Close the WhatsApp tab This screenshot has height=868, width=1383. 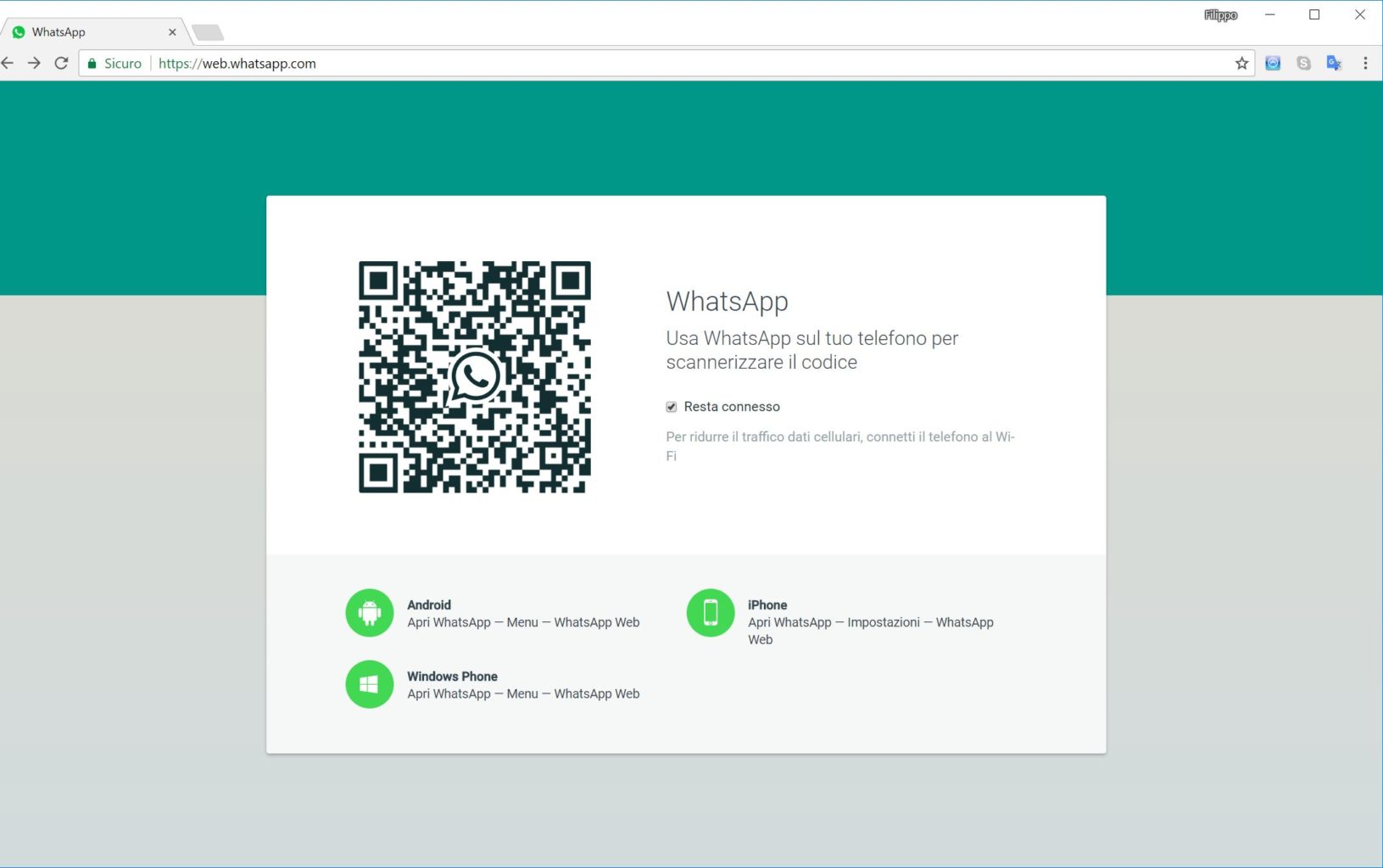172,32
